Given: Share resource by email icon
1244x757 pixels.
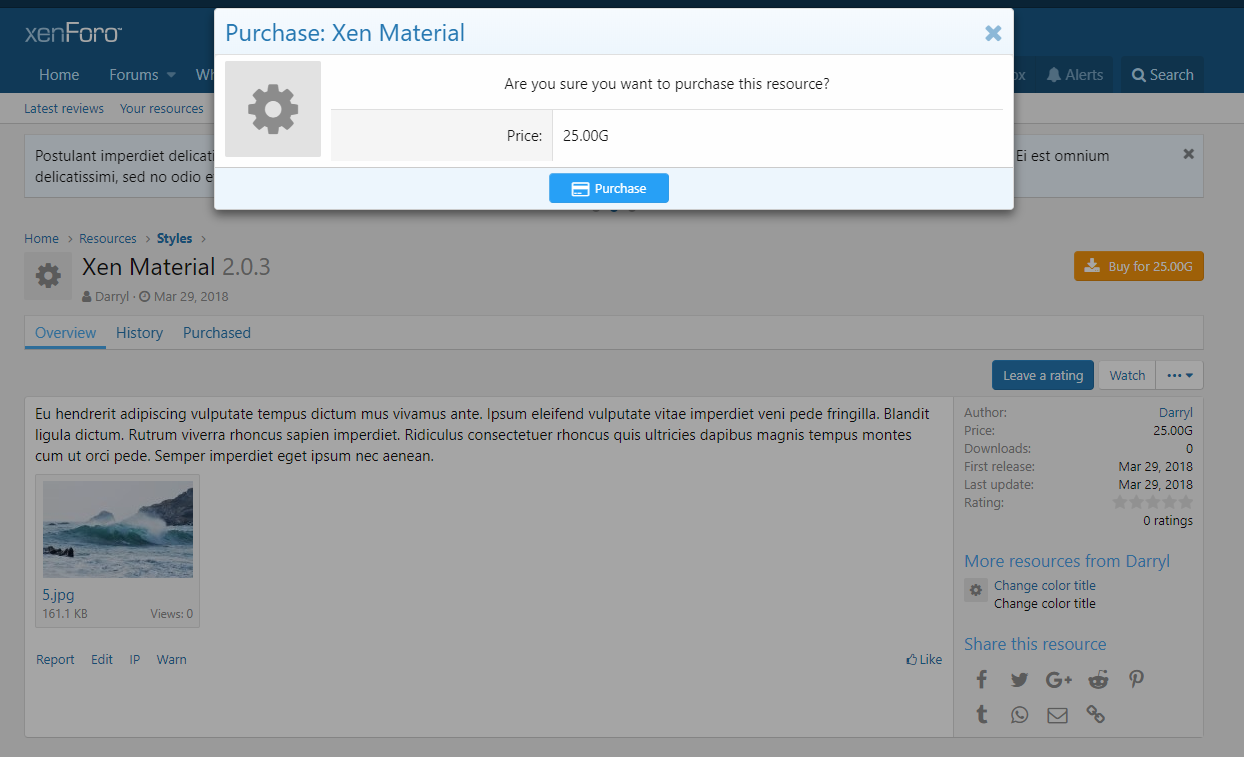Looking at the screenshot, I should point(1057,715).
